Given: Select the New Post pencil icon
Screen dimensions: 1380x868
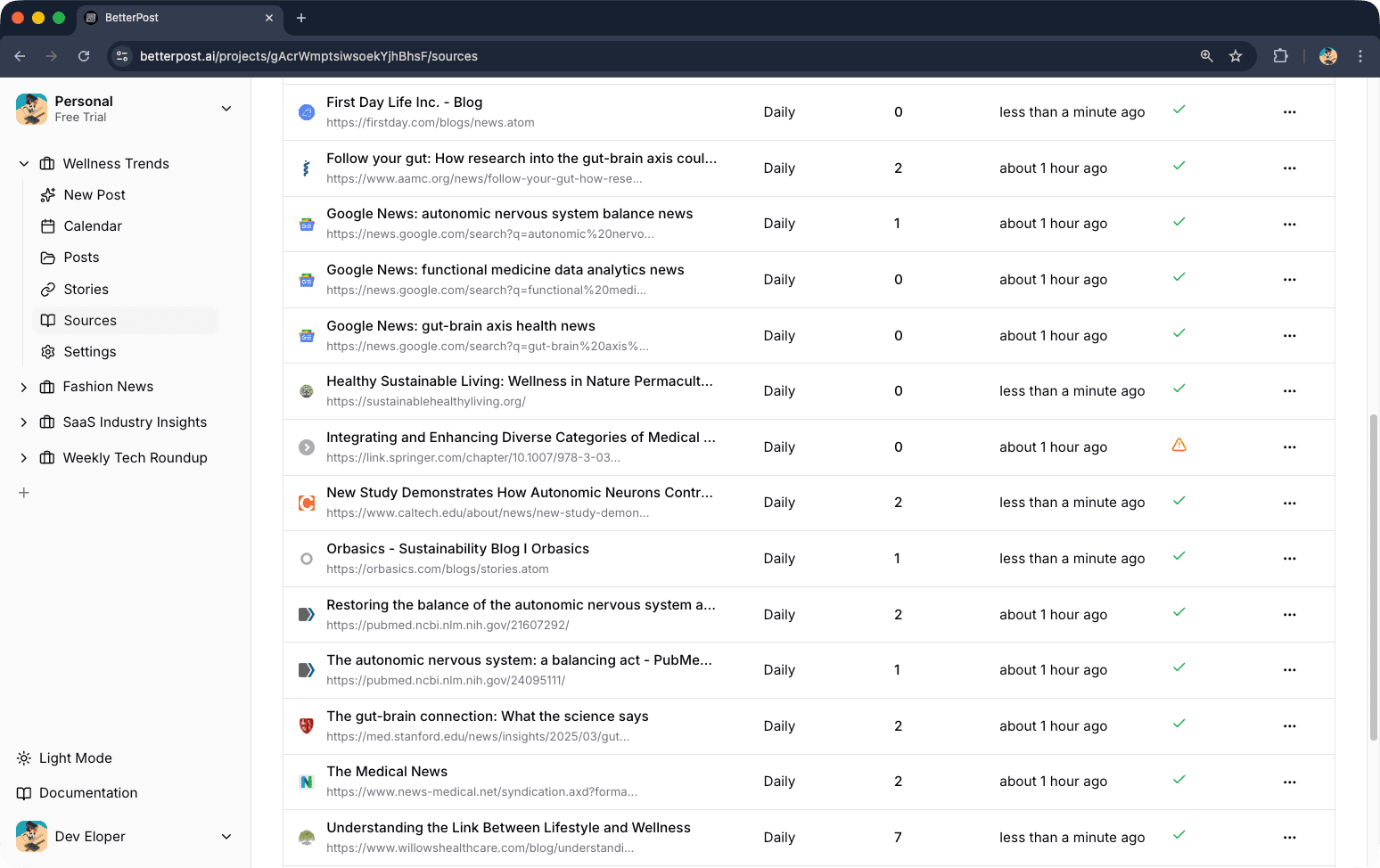Looking at the screenshot, I should coord(47,194).
